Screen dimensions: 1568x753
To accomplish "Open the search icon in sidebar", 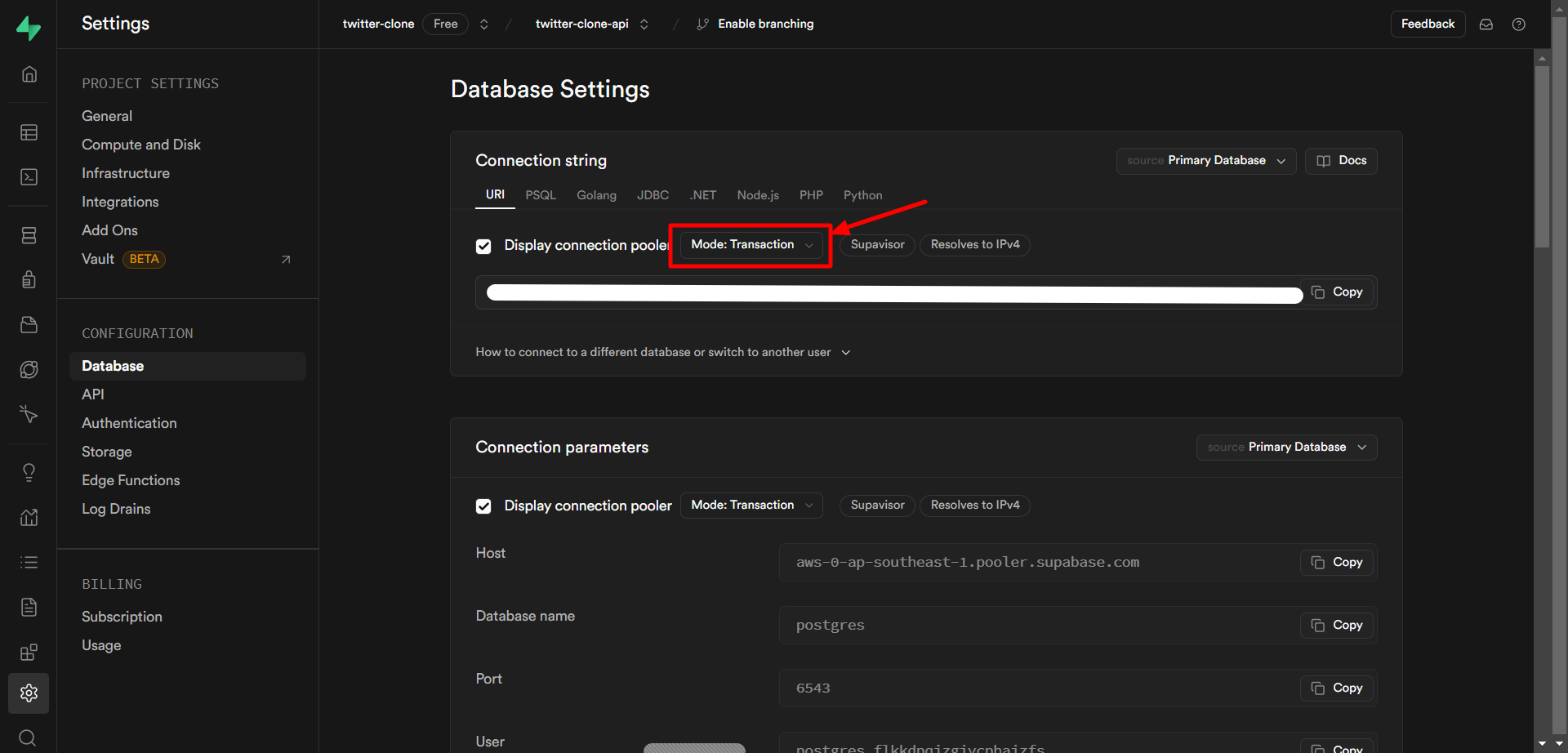I will [x=27, y=737].
